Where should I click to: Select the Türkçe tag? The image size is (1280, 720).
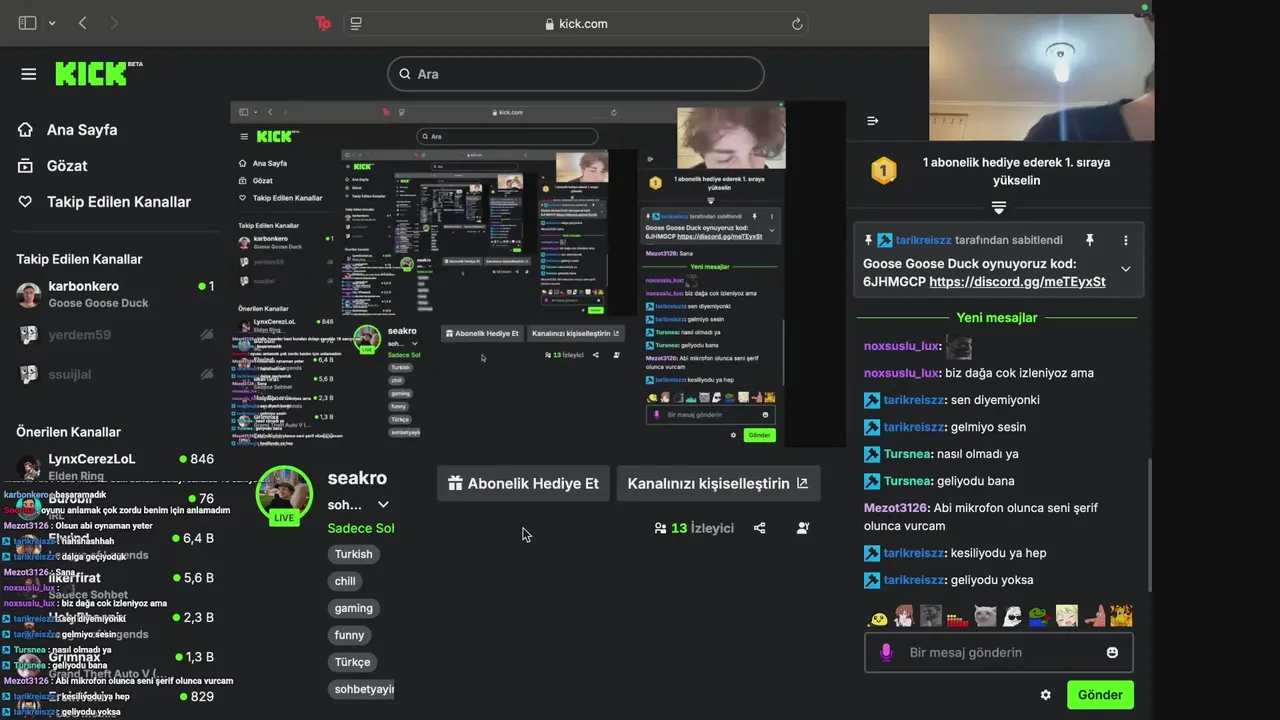coord(353,662)
